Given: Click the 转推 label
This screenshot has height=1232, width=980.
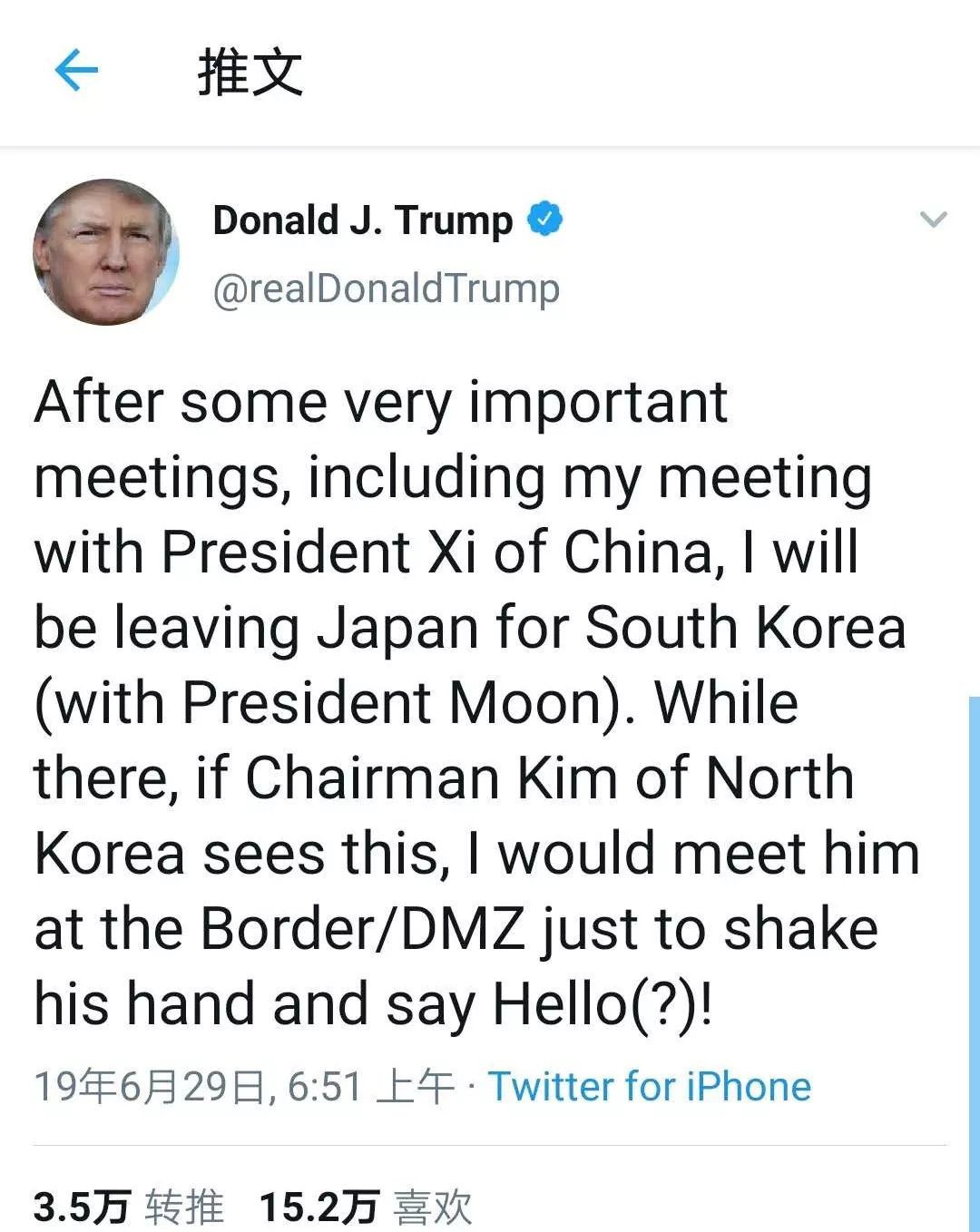Looking at the screenshot, I should coord(184,1208).
